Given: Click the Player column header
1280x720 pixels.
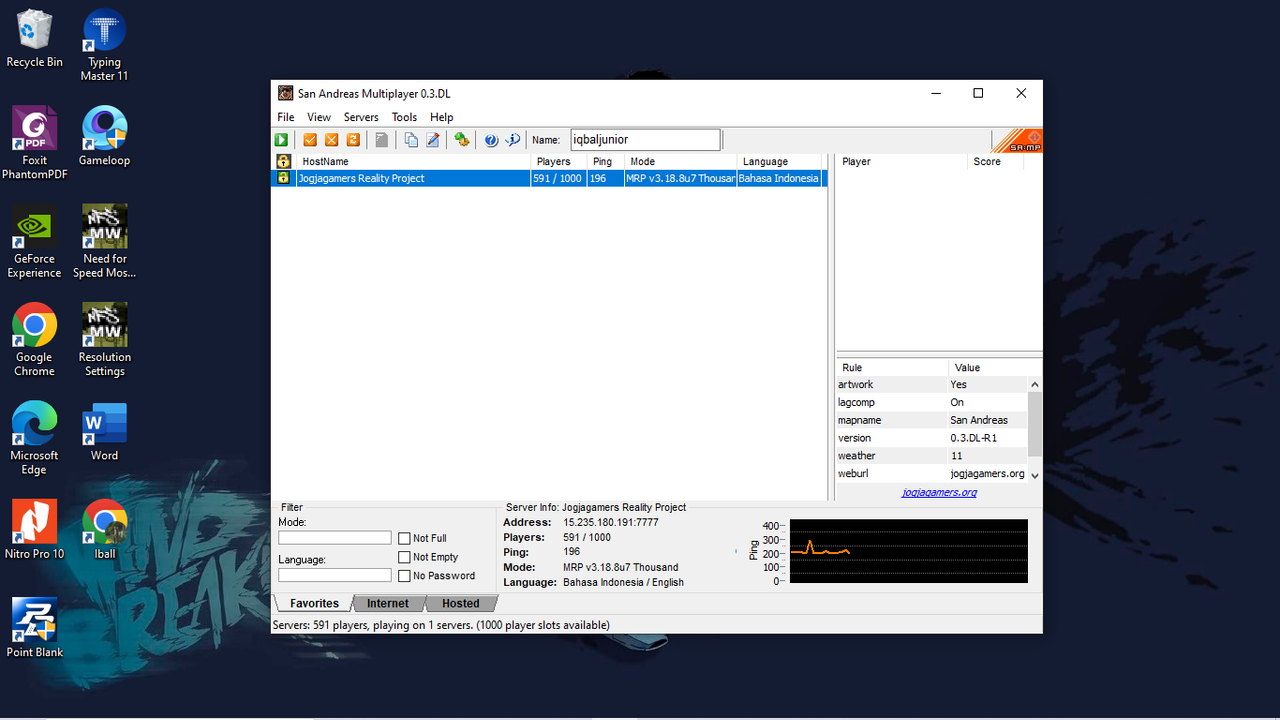Looking at the screenshot, I should click(x=901, y=161).
